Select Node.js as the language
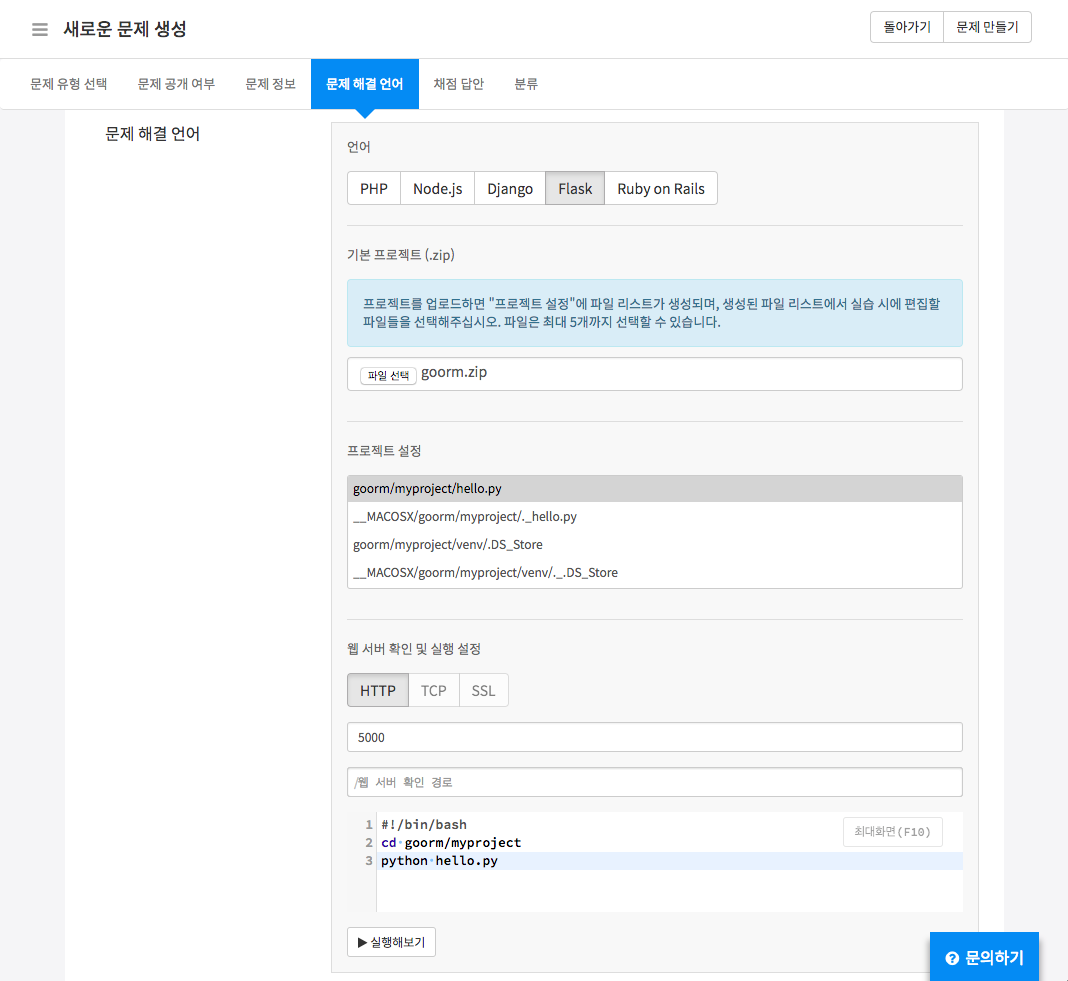 click(437, 188)
